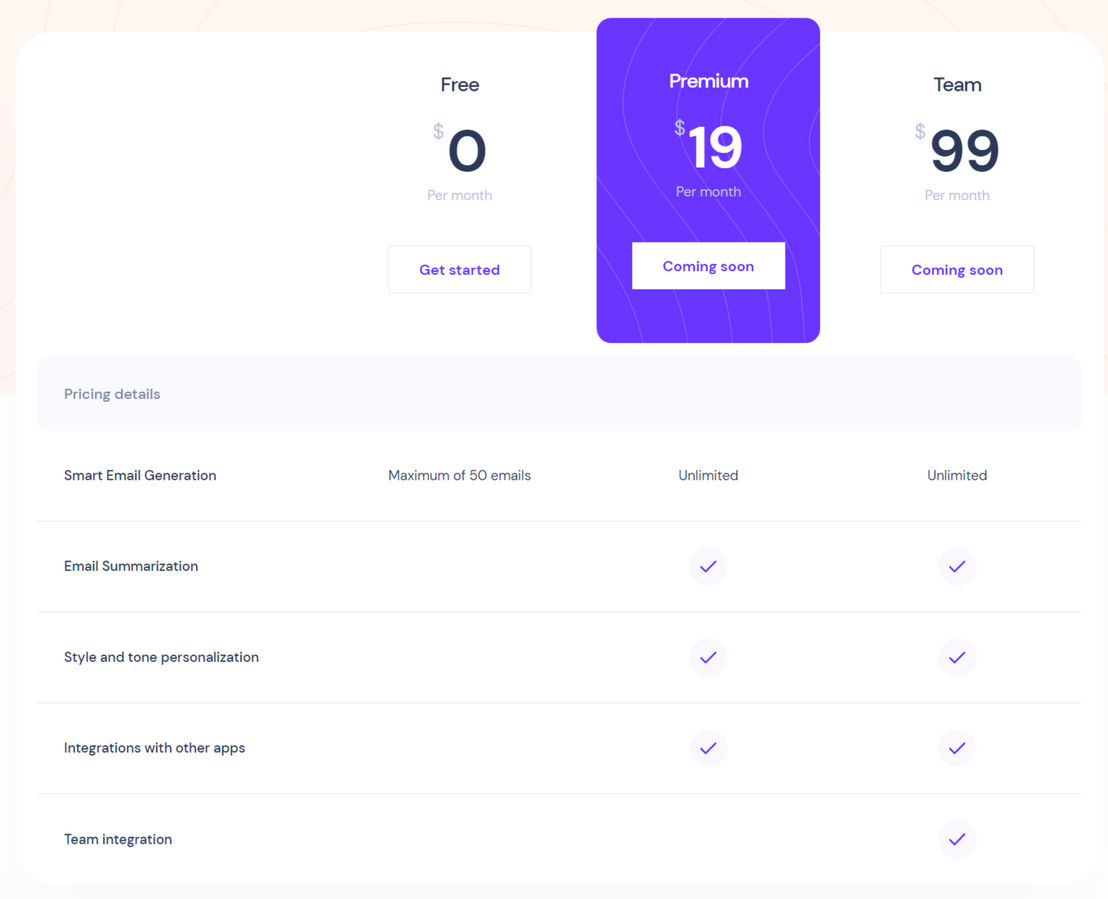Click Maximum of 50 emails cell

459,476
